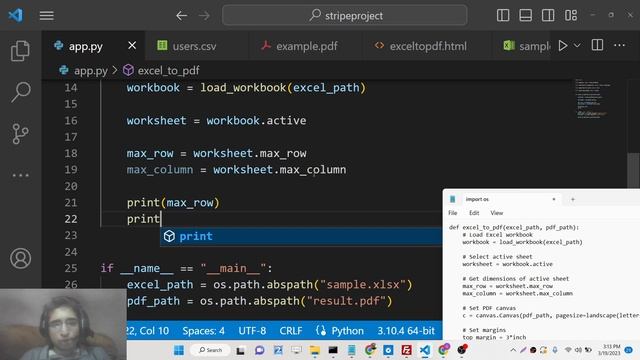Switch to the partially visible sample tab
Screen dimensions: 640x360
[527, 46]
